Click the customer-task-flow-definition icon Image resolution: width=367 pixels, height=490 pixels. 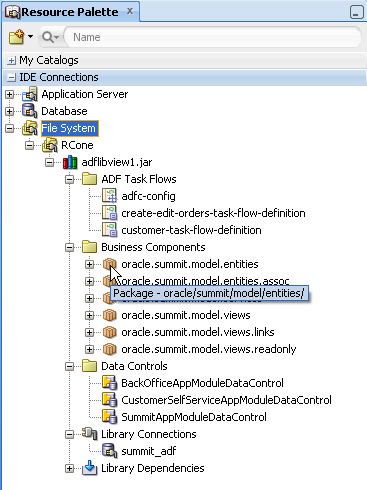click(x=109, y=230)
